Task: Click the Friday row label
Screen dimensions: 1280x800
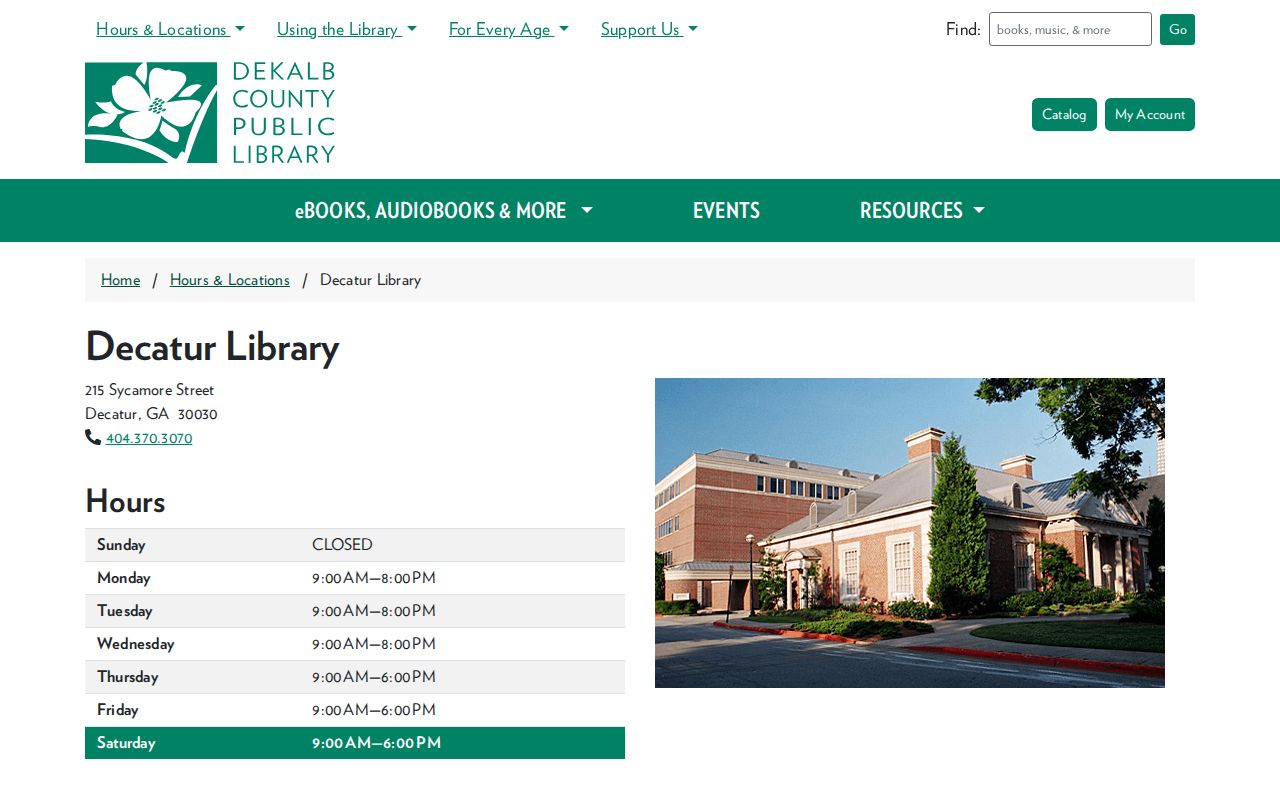Action: pos(118,710)
